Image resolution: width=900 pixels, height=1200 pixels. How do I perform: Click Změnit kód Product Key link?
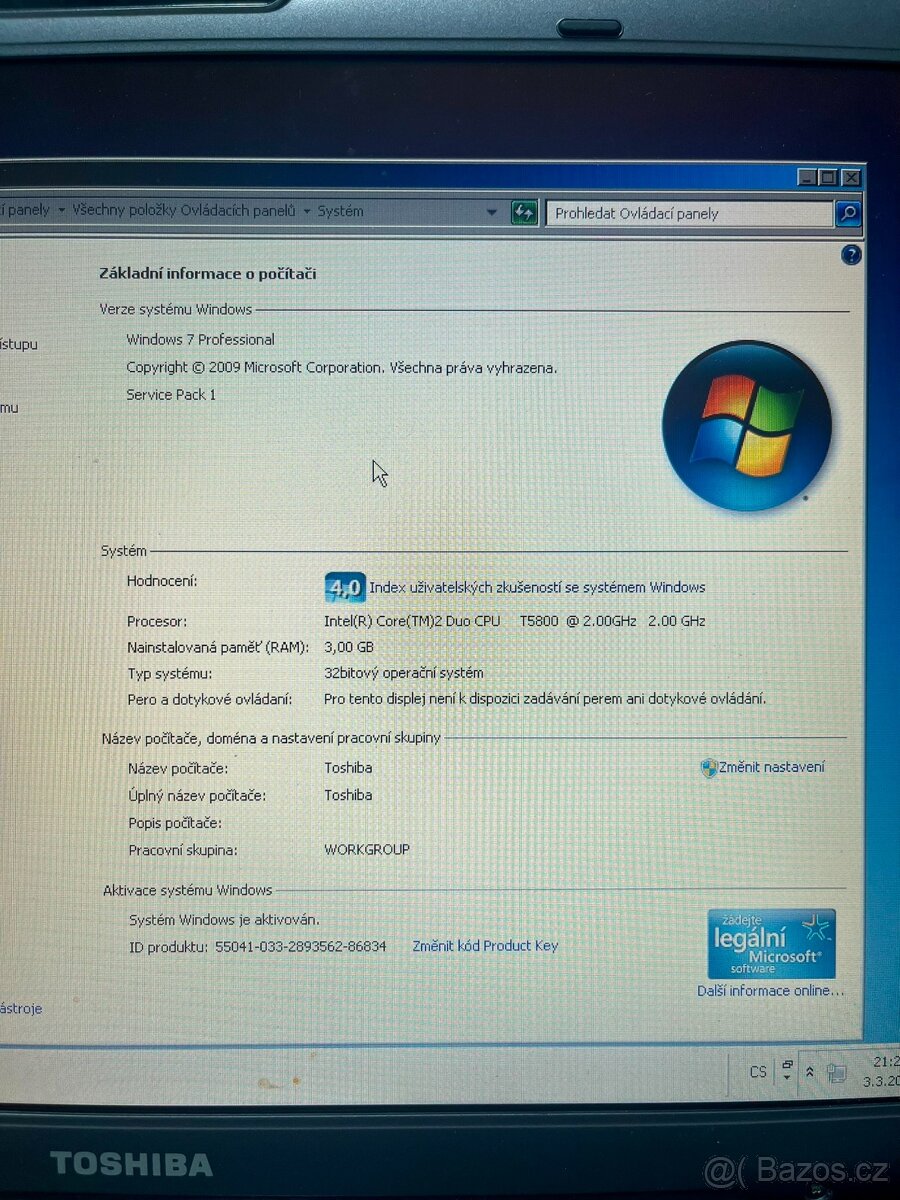485,946
